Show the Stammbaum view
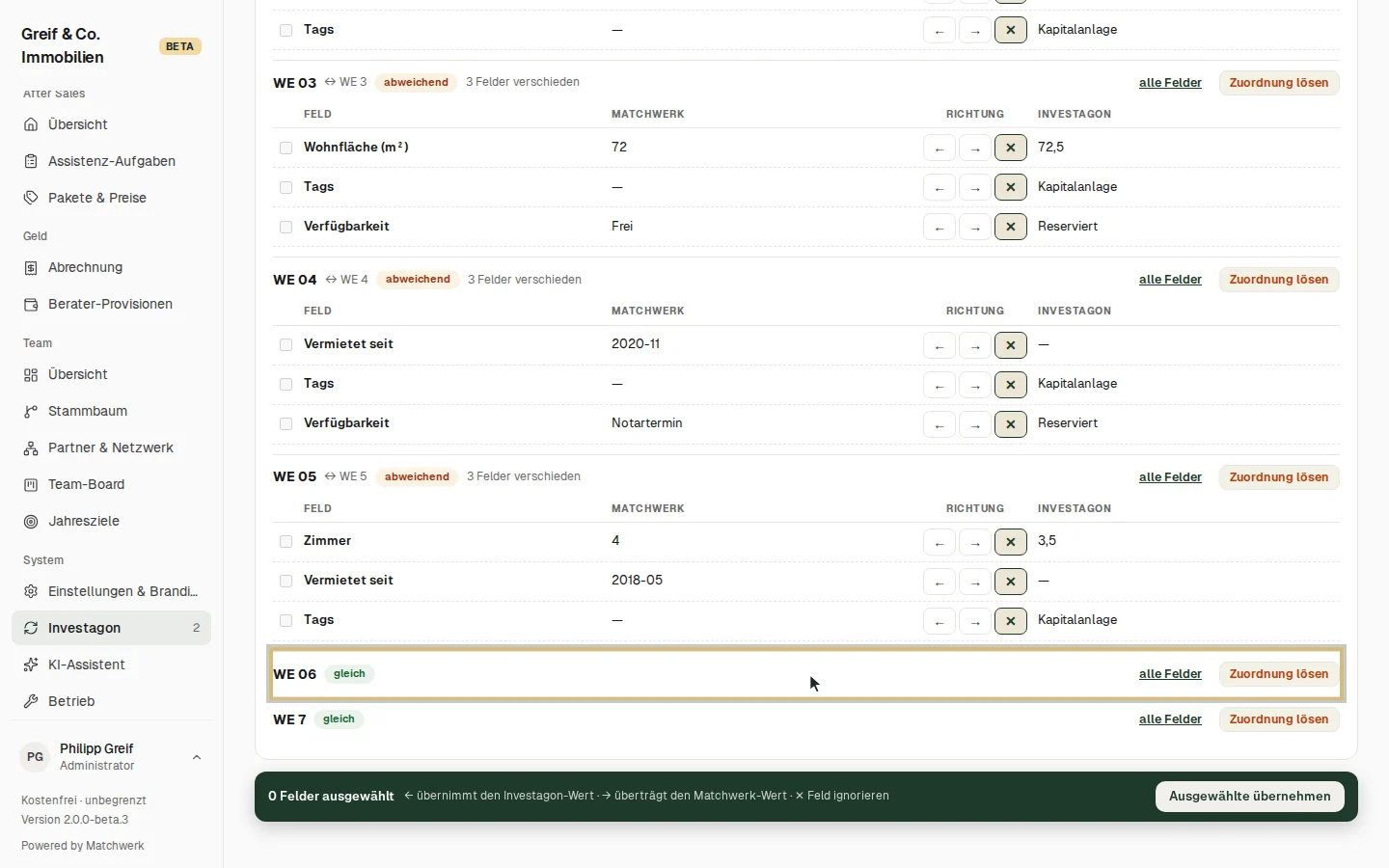 (111, 411)
